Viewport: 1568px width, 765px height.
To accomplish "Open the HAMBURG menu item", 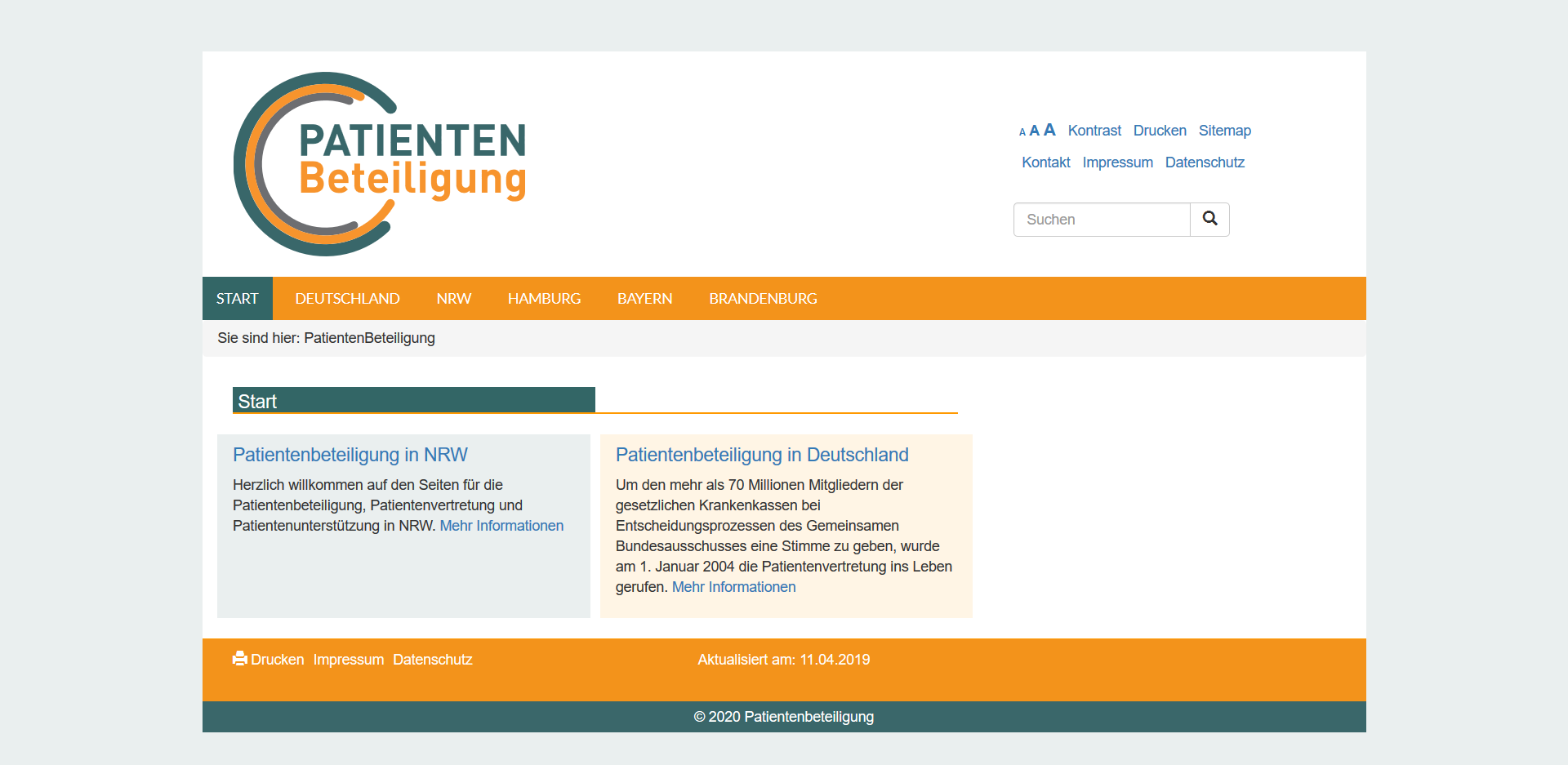I will coord(544,299).
